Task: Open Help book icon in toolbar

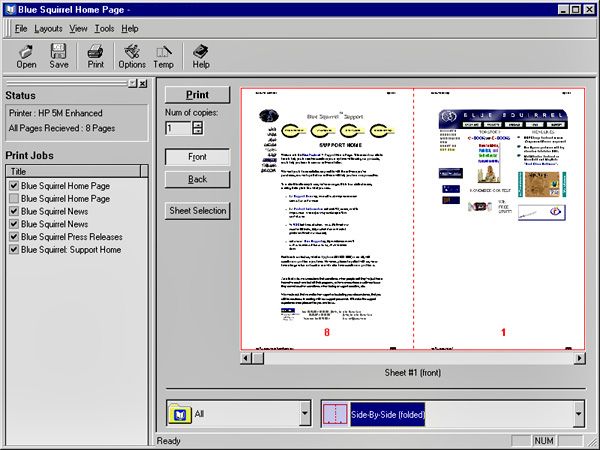Action: (x=201, y=51)
